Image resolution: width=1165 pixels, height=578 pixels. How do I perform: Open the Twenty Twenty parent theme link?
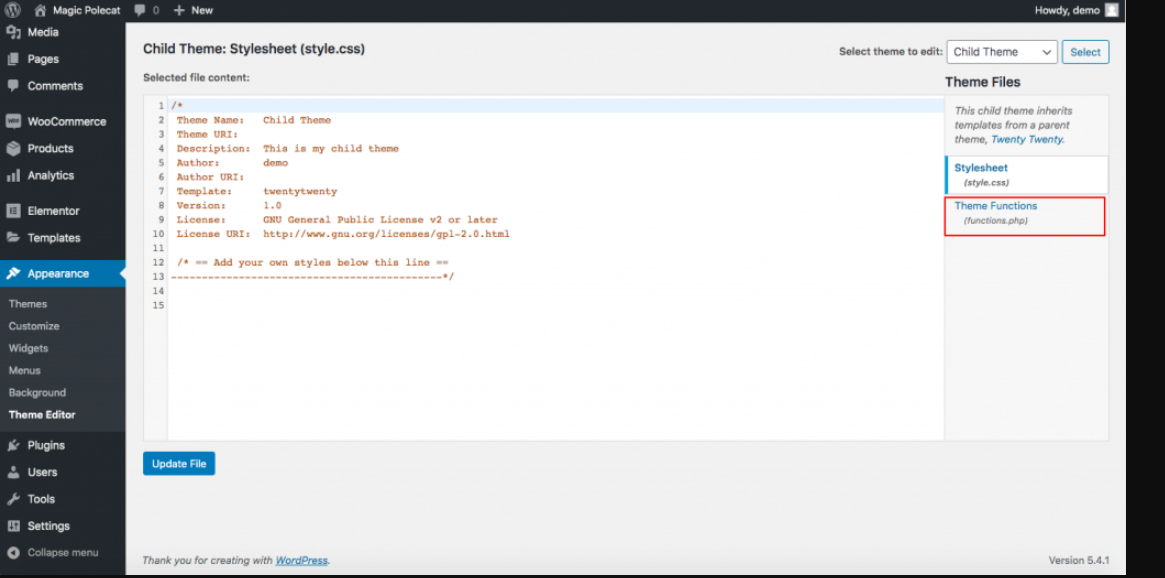pos(1027,140)
